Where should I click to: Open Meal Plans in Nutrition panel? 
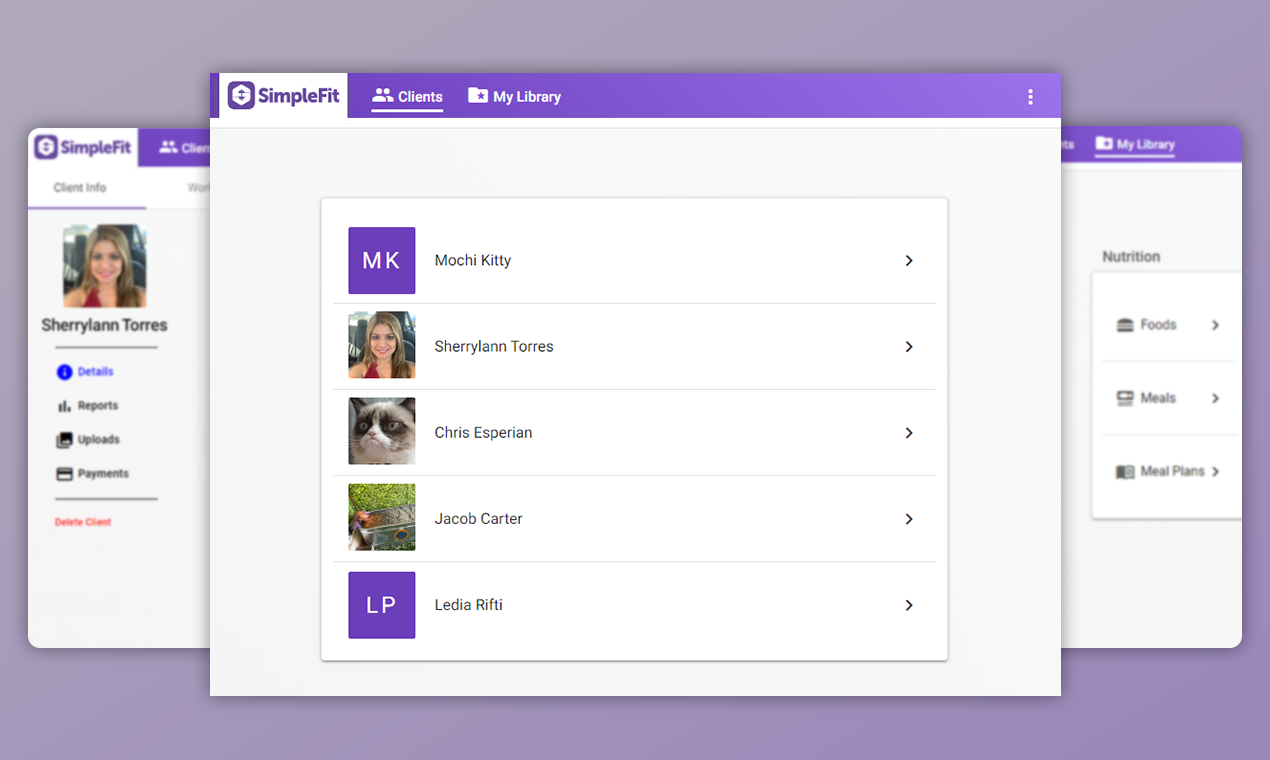pyautogui.click(x=1172, y=471)
